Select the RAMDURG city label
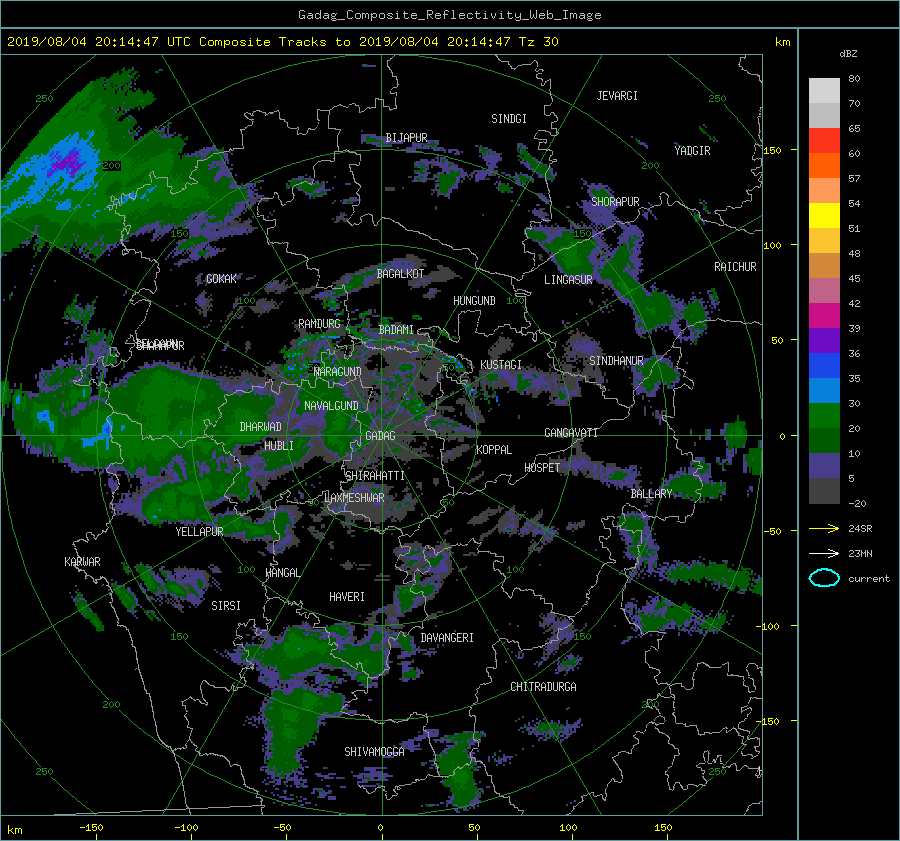Image resolution: width=900 pixels, height=841 pixels. pyautogui.click(x=319, y=324)
